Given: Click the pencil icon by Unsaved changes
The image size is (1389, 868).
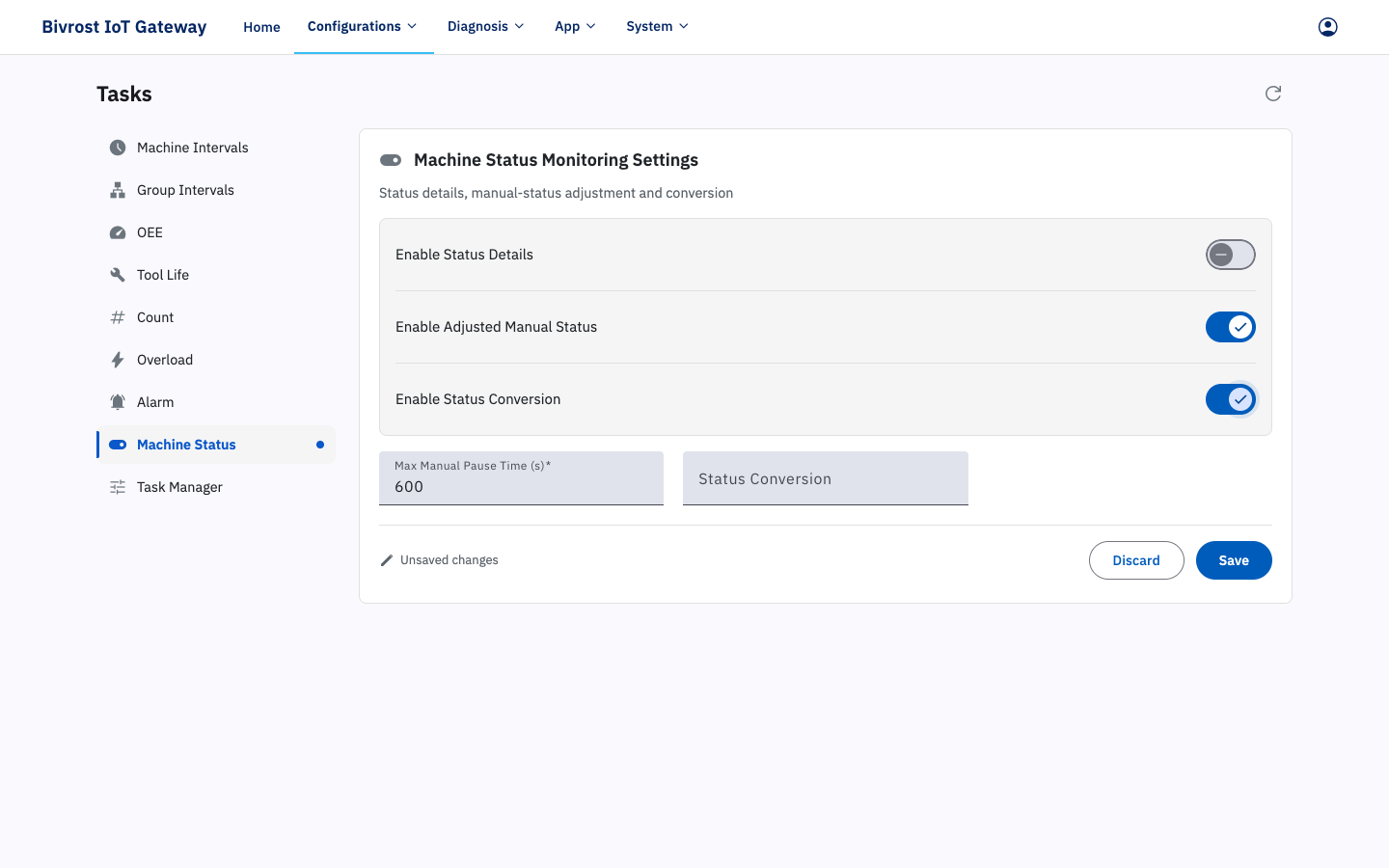Looking at the screenshot, I should pos(387,560).
